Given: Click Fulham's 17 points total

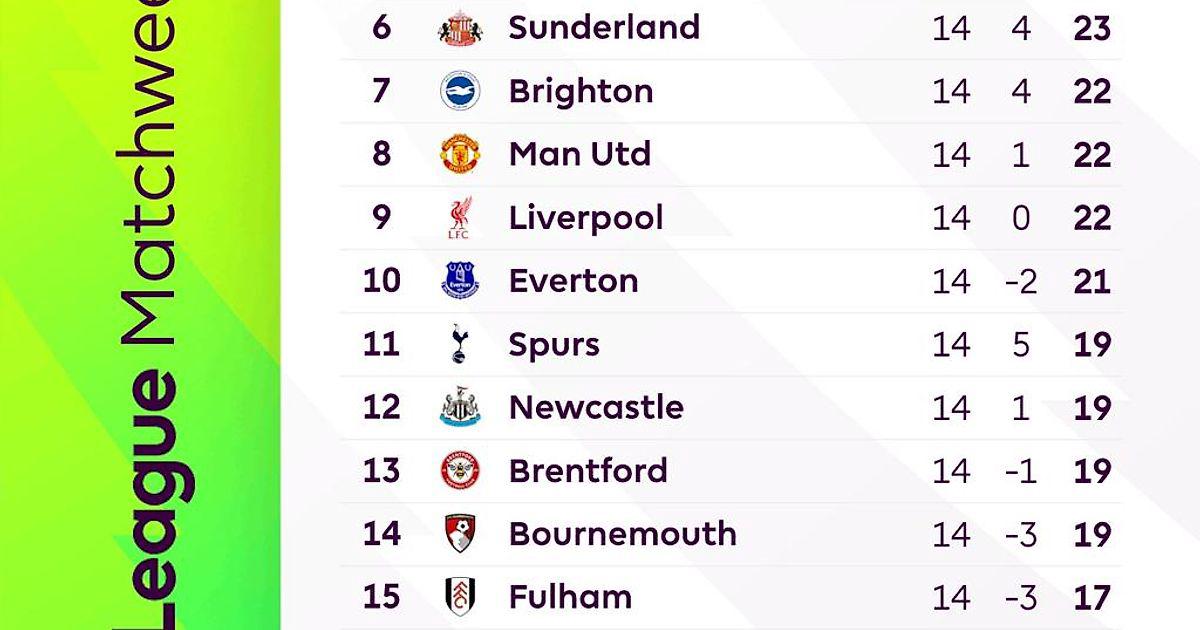Looking at the screenshot, I should tap(1091, 598).
